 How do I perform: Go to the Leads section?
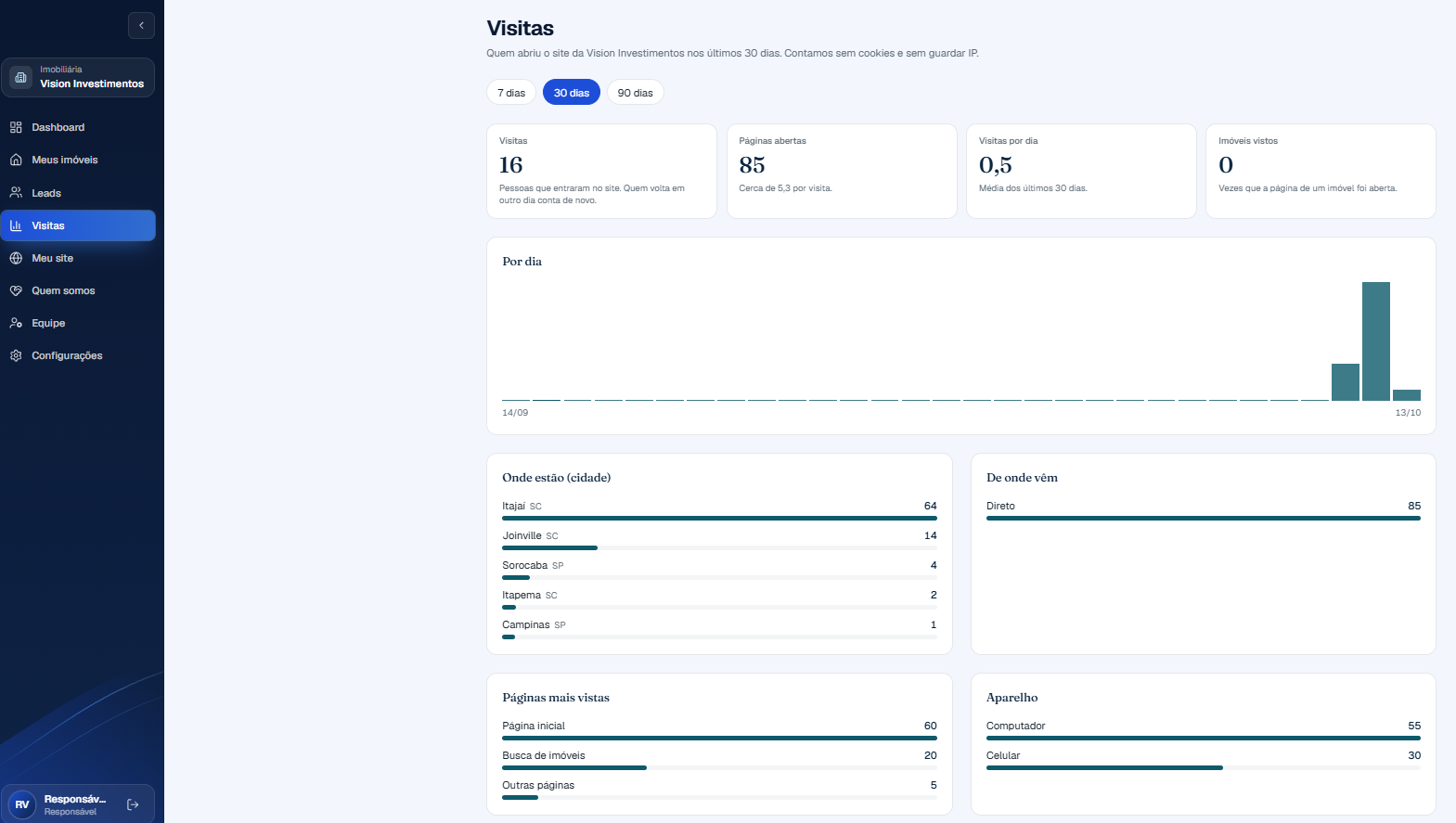[x=78, y=193]
